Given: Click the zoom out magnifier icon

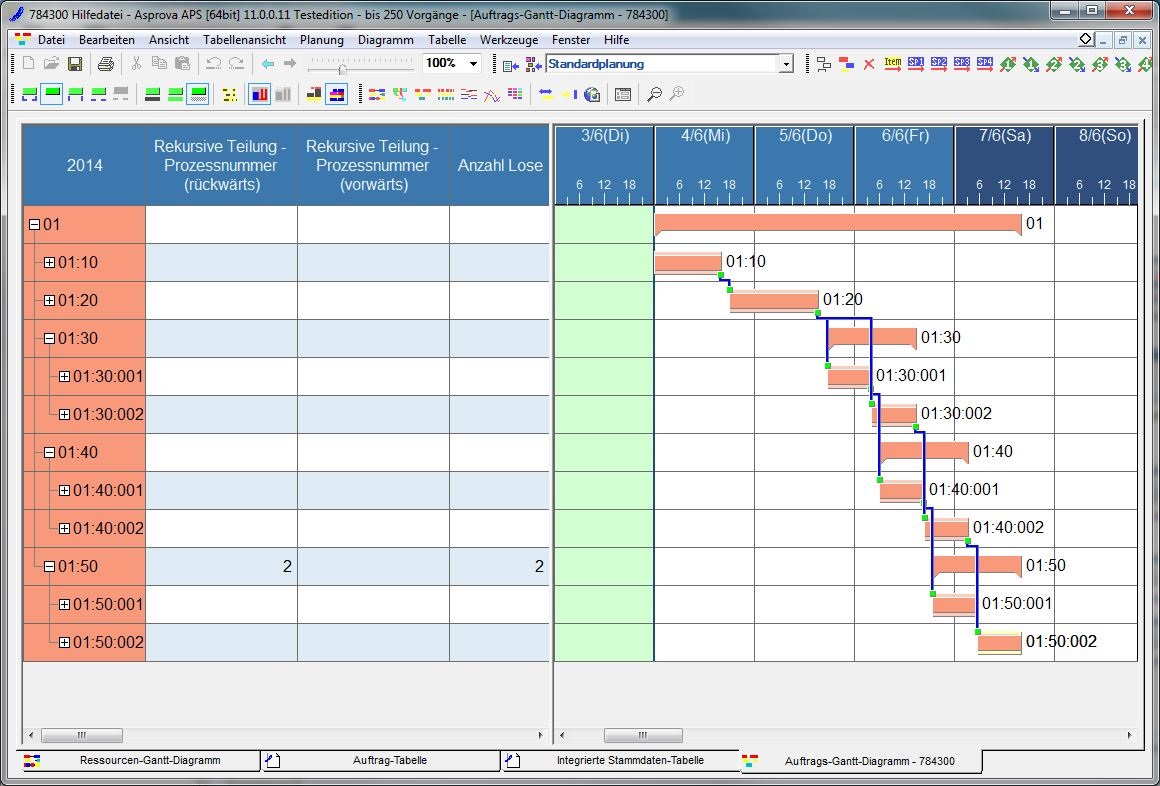Looking at the screenshot, I should point(654,94).
